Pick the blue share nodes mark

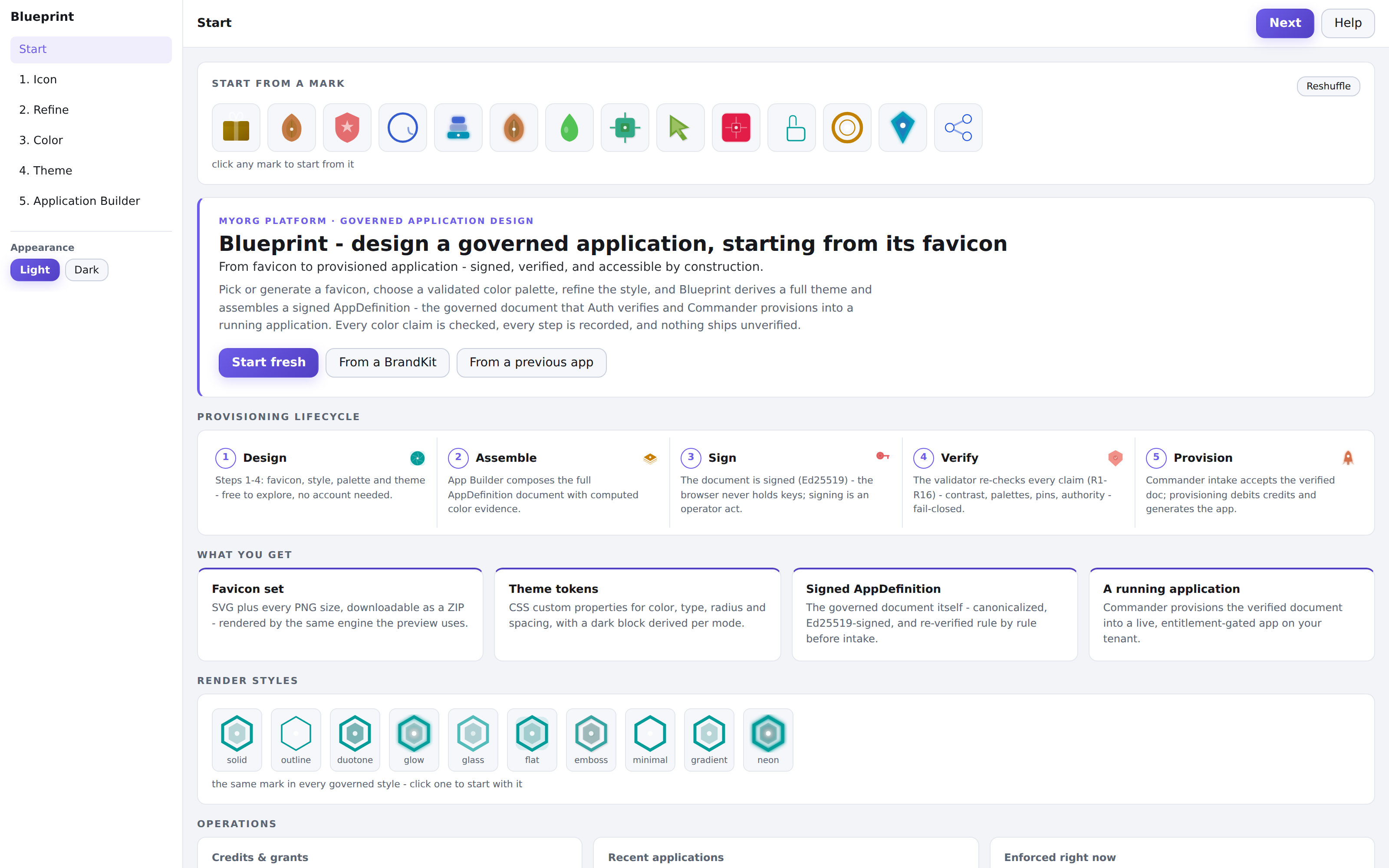click(x=958, y=128)
